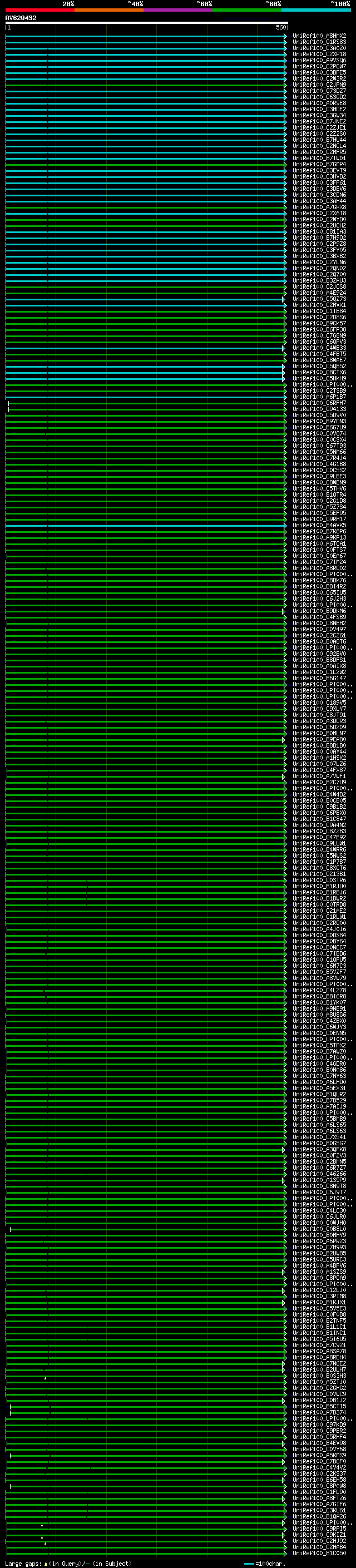356x1568 pixels.
Task: Open the UniRef100_A8HMX2 hit label
Action: pyautogui.click(x=319, y=36)
